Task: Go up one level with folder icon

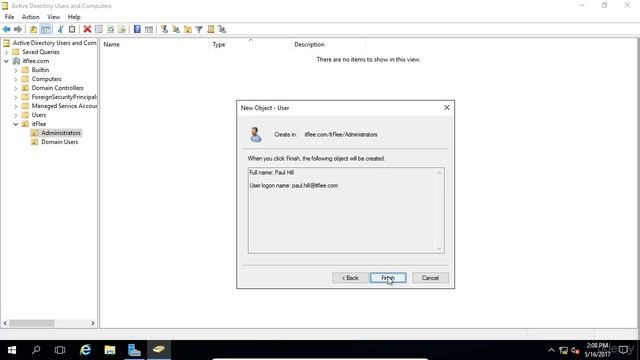Action: point(33,29)
